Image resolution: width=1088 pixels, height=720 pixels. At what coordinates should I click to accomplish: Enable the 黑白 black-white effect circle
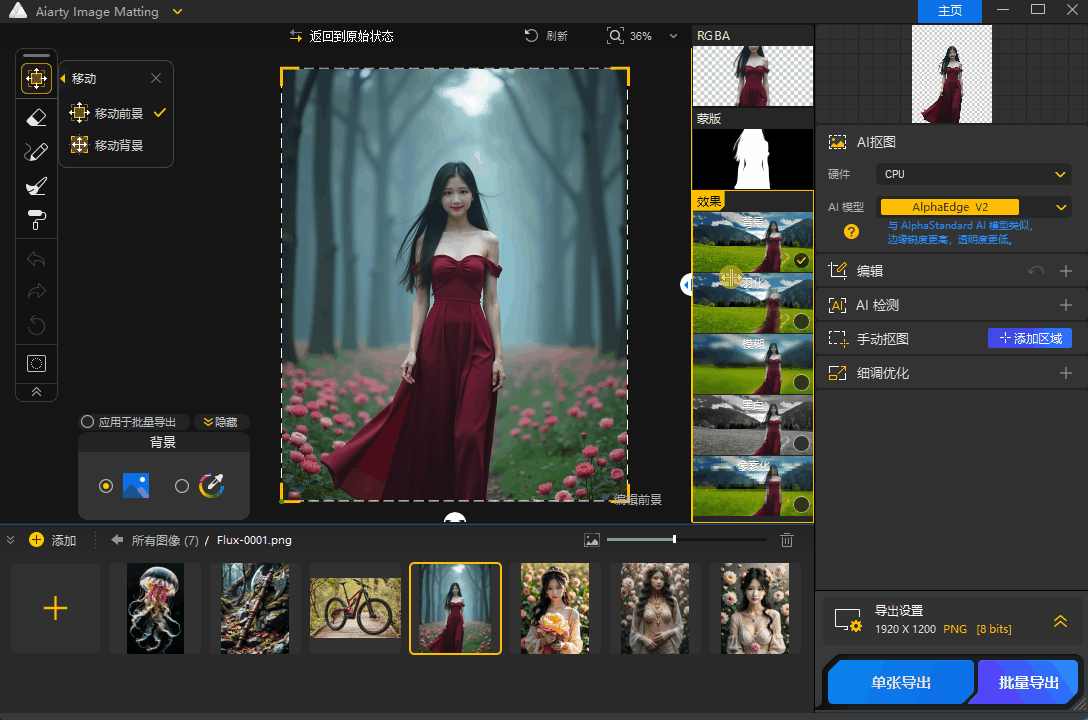[801, 443]
